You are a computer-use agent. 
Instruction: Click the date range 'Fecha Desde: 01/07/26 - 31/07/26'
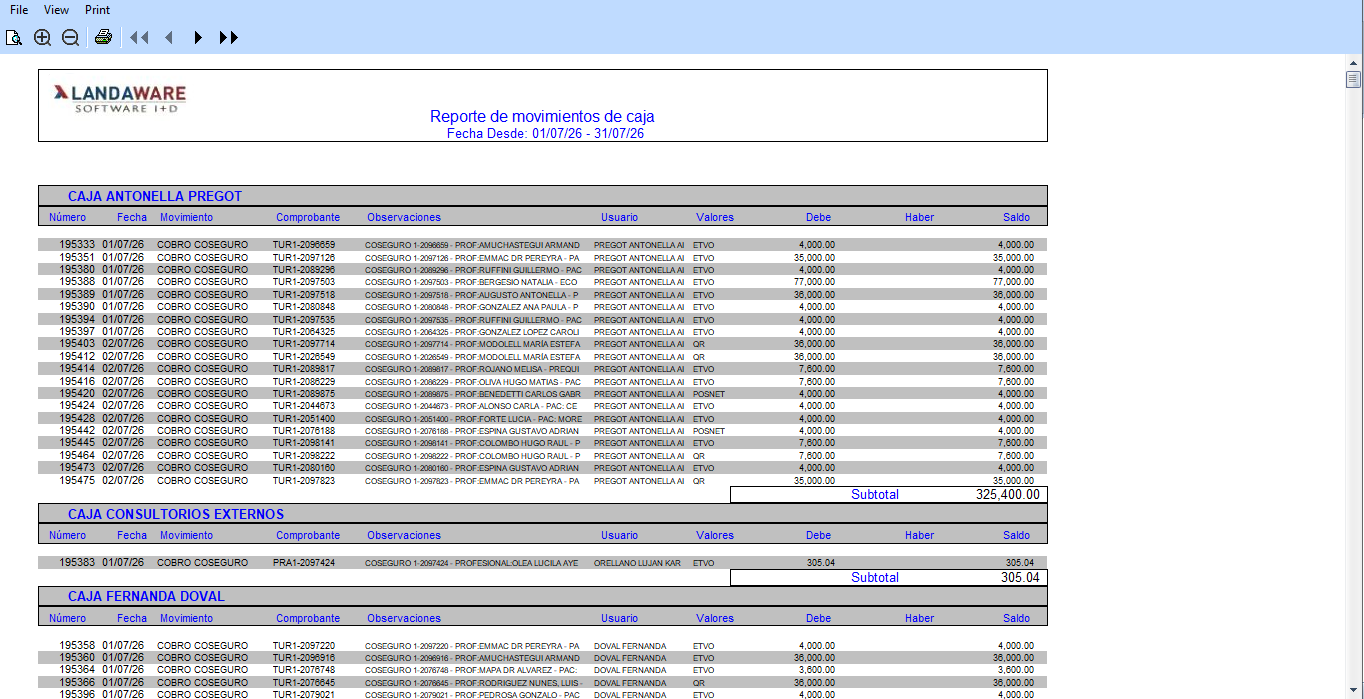545,133
